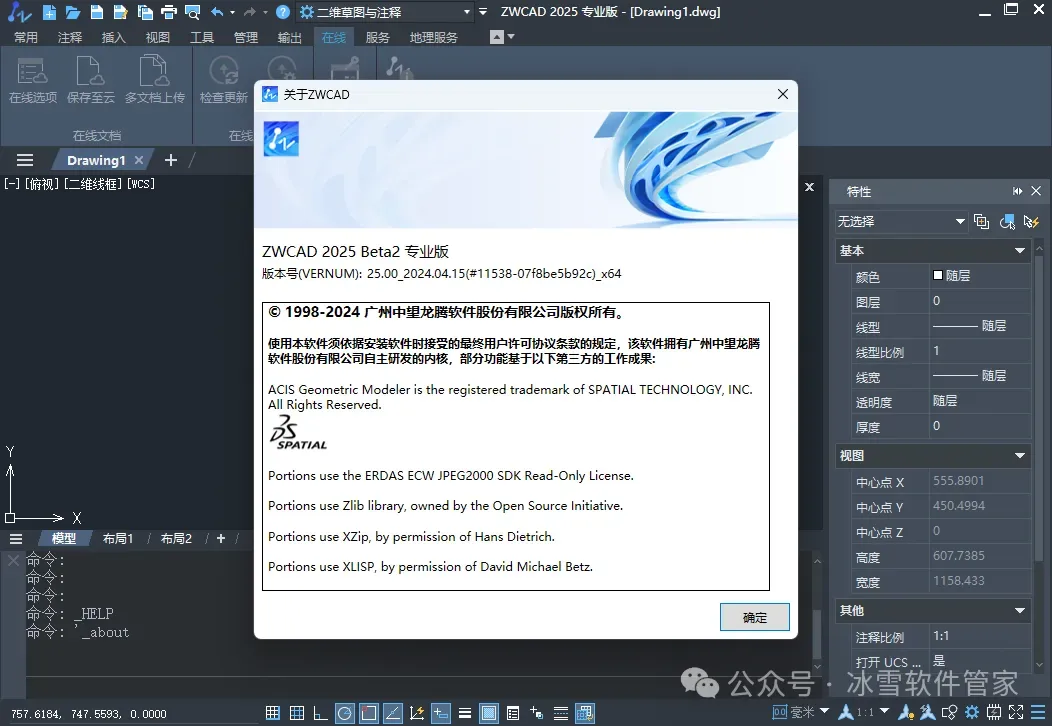The width and height of the screenshot is (1052, 726).
Task: Toggle object snap in status bar
Action: tap(368, 713)
